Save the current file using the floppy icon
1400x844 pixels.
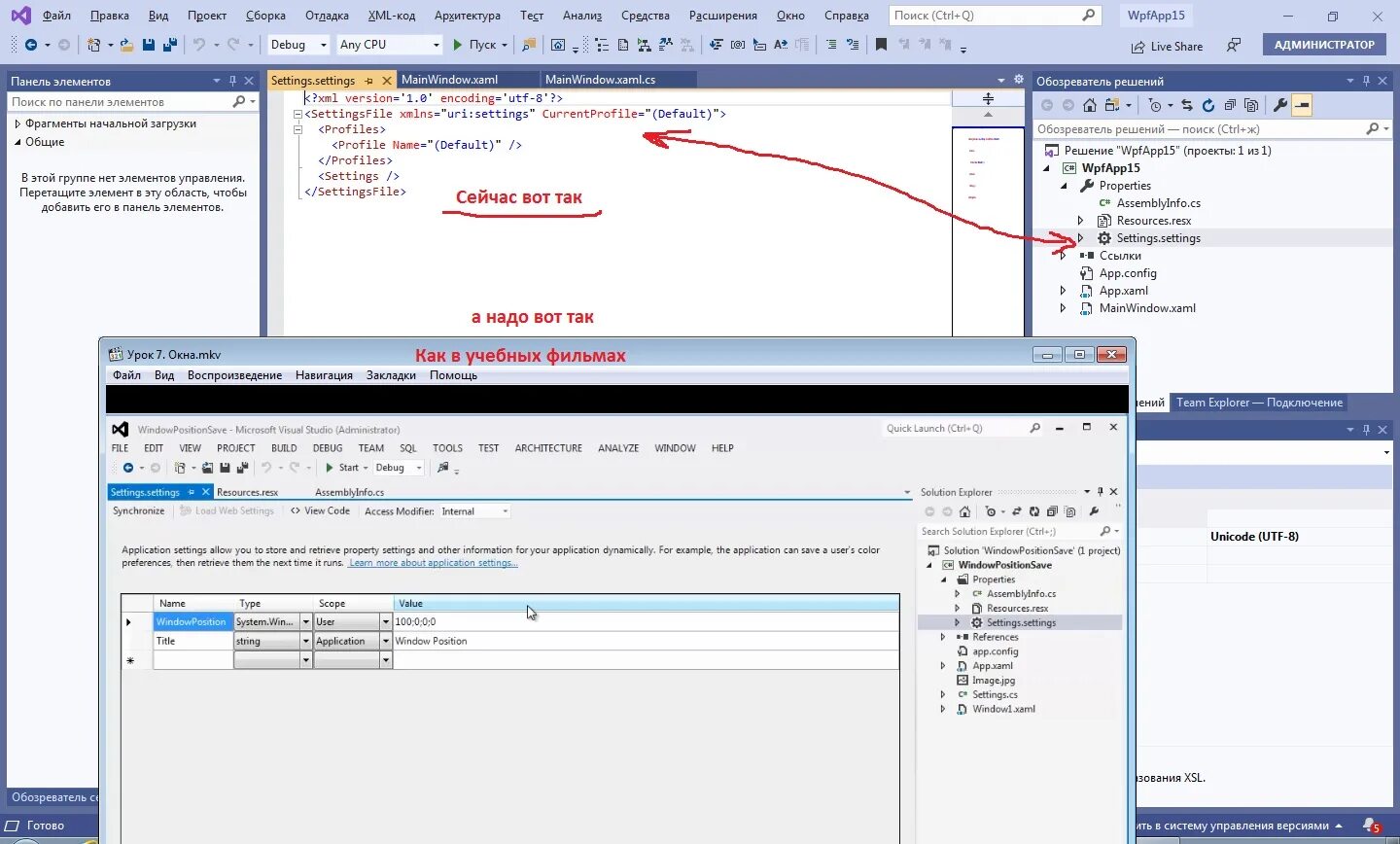pos(149,45)
